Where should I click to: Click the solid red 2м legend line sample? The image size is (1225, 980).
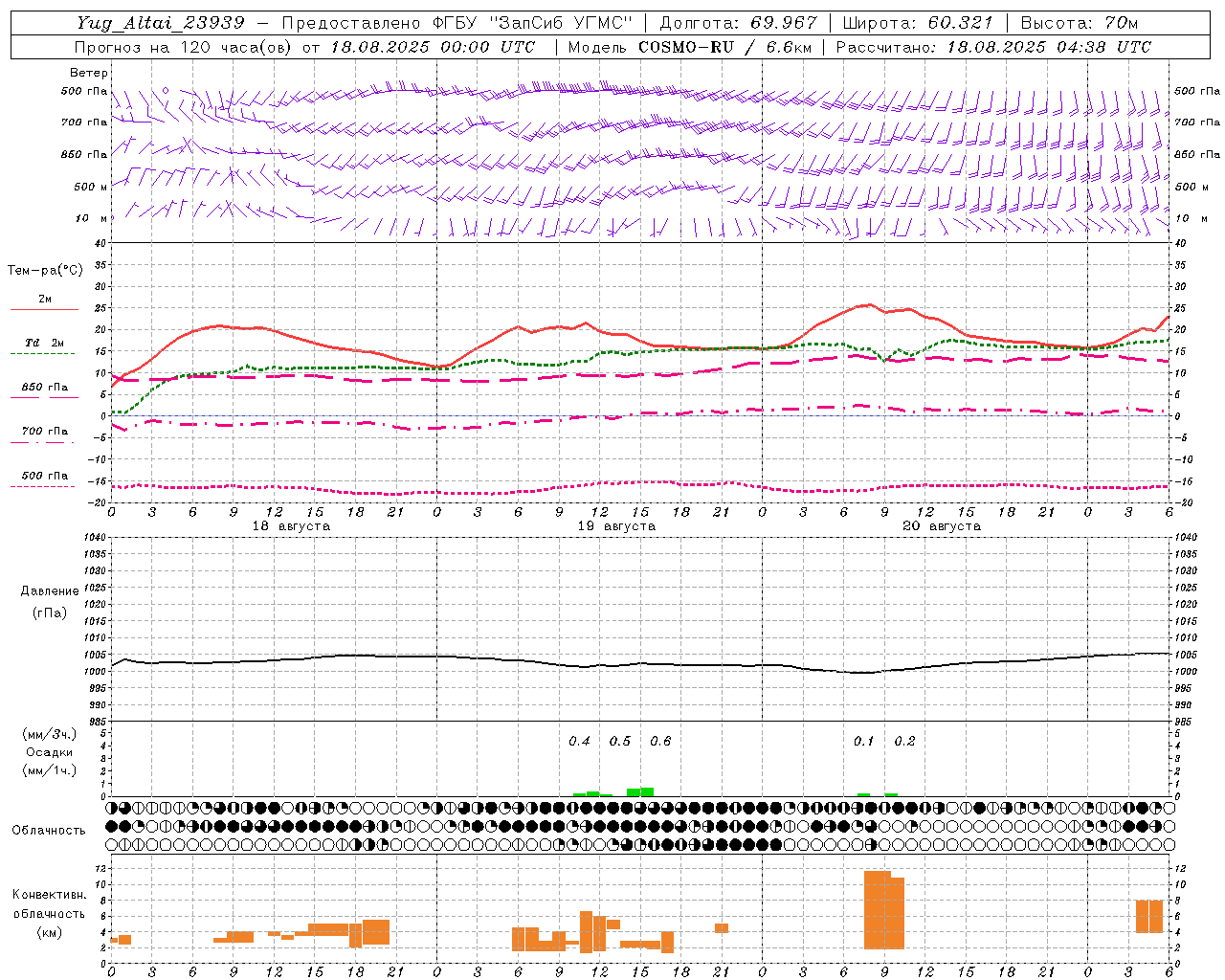point(44,310)
